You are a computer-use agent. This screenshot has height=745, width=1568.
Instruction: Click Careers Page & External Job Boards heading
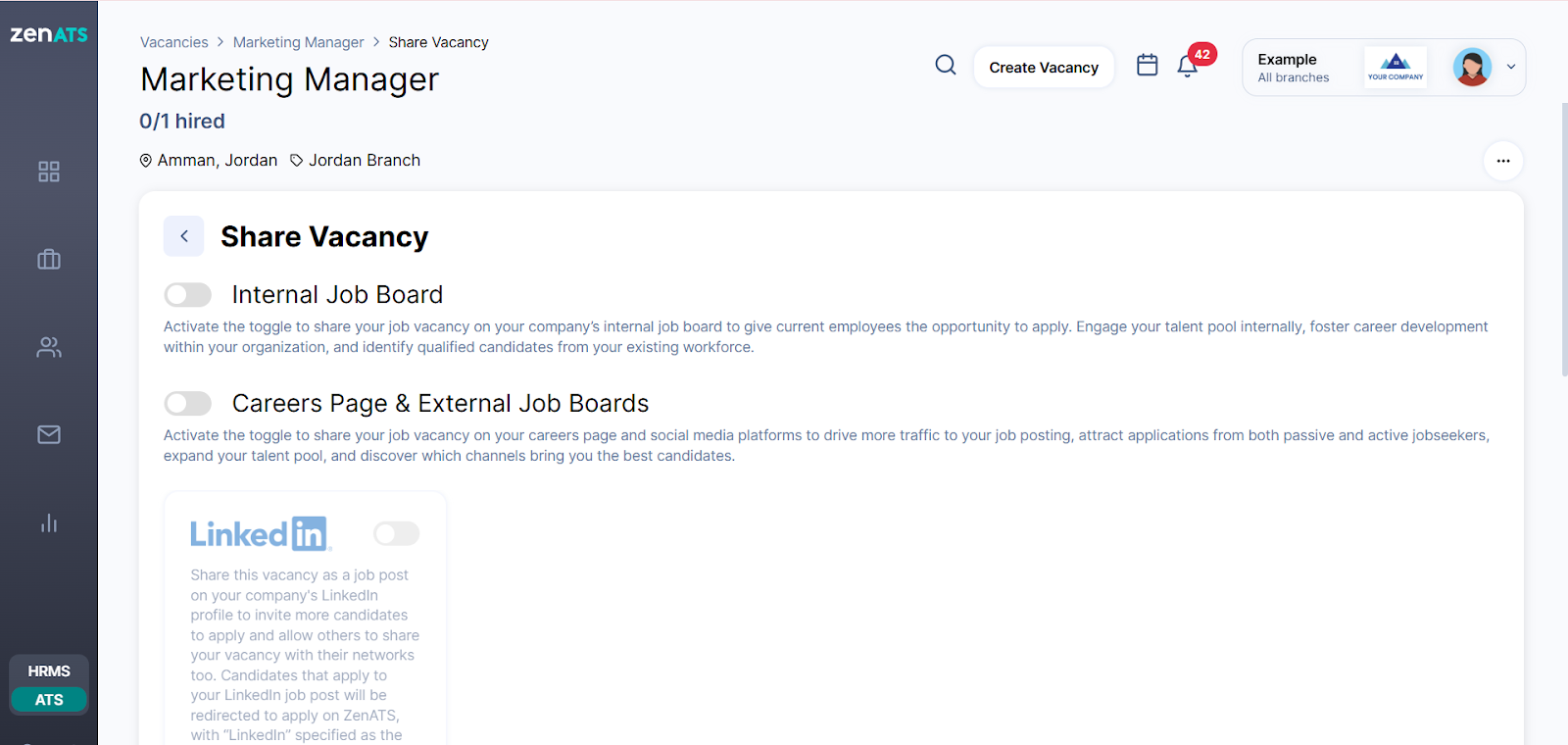pyautogui.click(x=441, y=404)
